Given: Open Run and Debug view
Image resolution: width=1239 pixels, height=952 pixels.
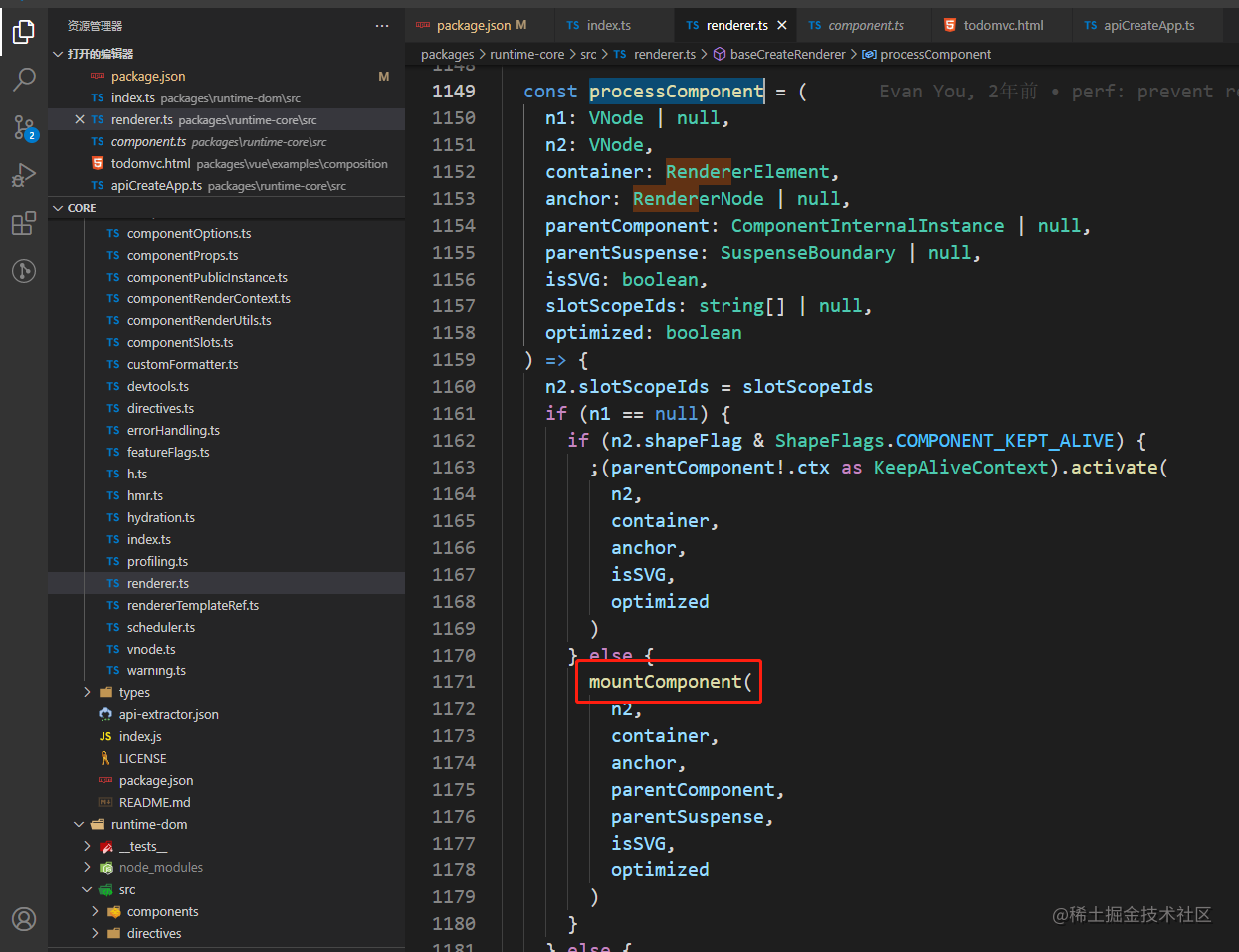Looking at the screenshot, I should pos(24,175).
